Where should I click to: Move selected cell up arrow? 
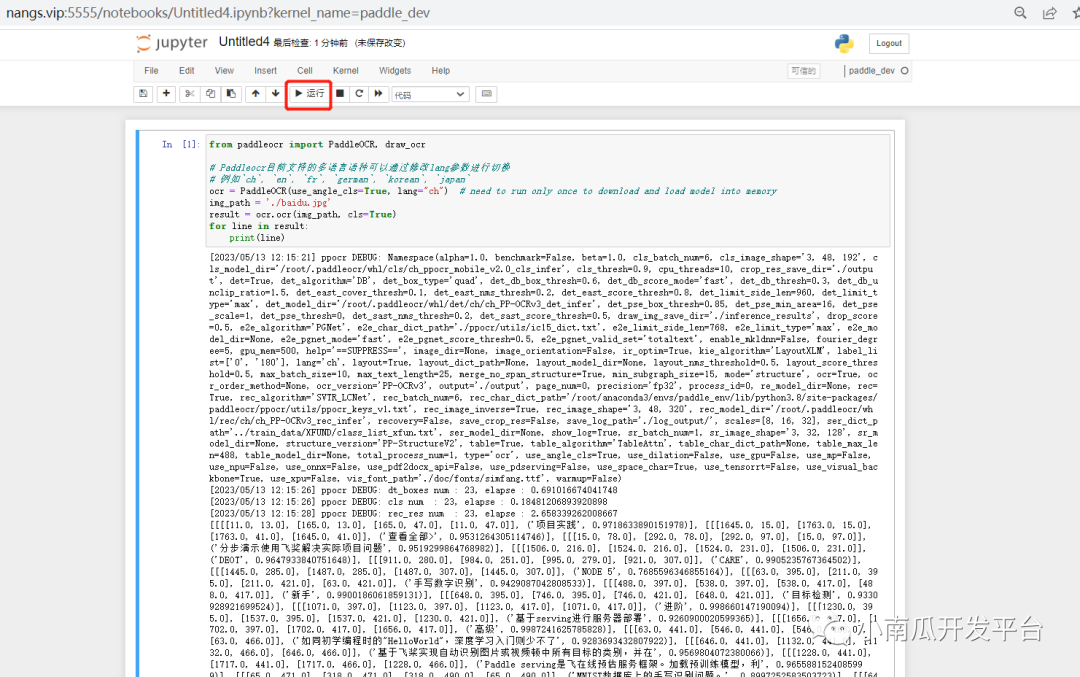[256, 94]
